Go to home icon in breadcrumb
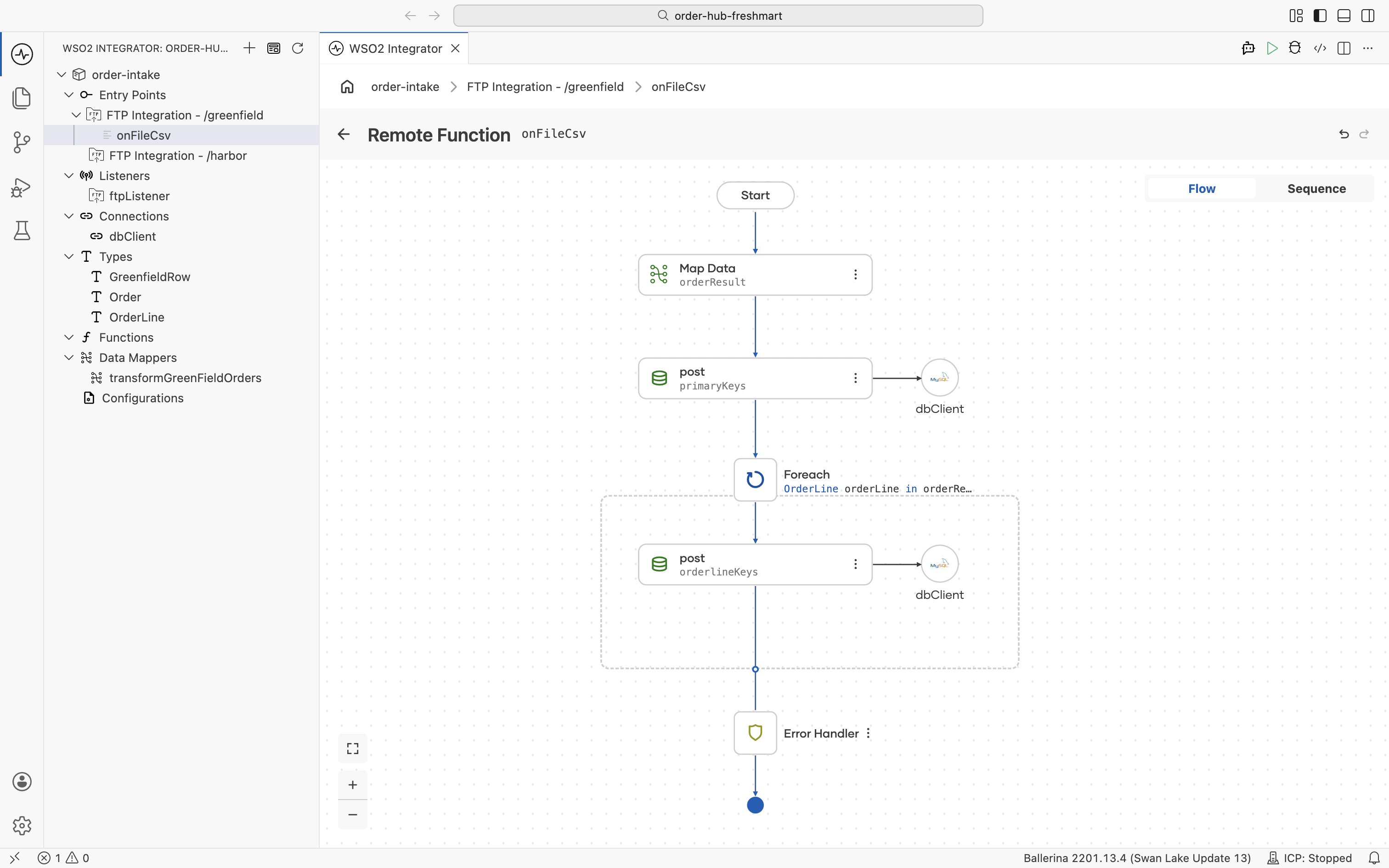Screen dimensions: 1389x868 347,87
